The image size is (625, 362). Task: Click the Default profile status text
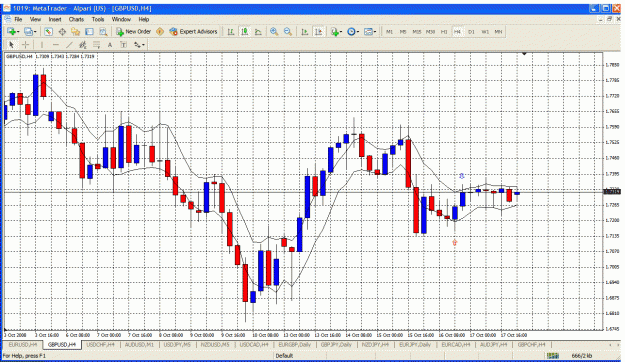[285, 356]
